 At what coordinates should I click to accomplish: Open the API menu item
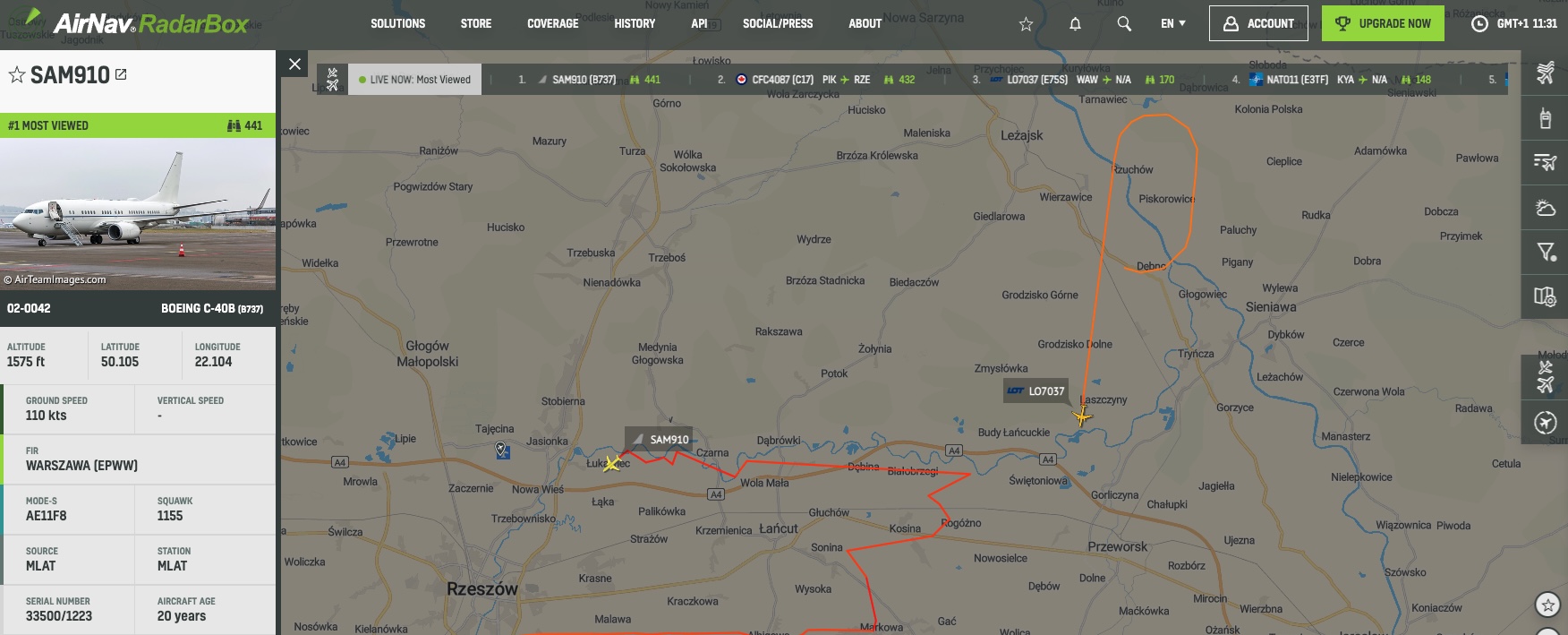coord(699,23)
